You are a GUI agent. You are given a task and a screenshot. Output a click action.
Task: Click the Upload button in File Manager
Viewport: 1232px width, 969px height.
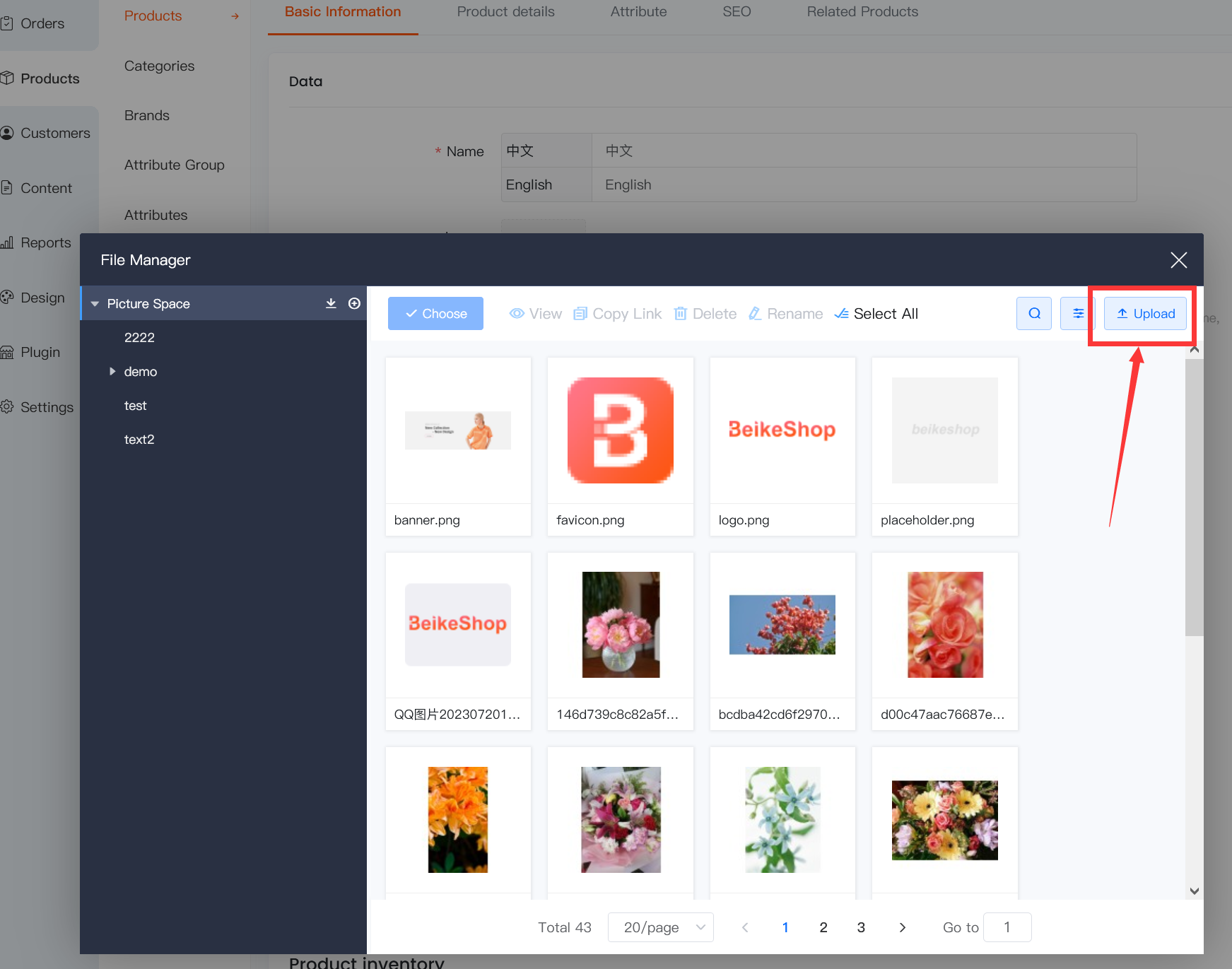click(1145, 313)
